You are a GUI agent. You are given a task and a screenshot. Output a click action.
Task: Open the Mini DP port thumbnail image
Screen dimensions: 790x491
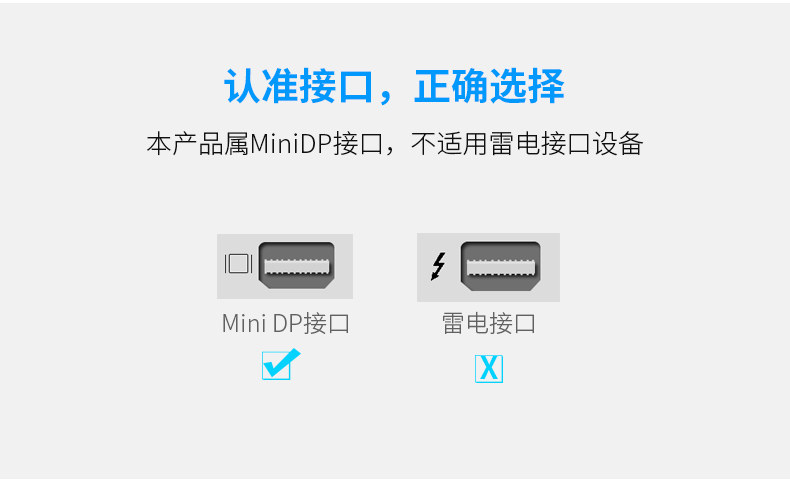[285, 266]
